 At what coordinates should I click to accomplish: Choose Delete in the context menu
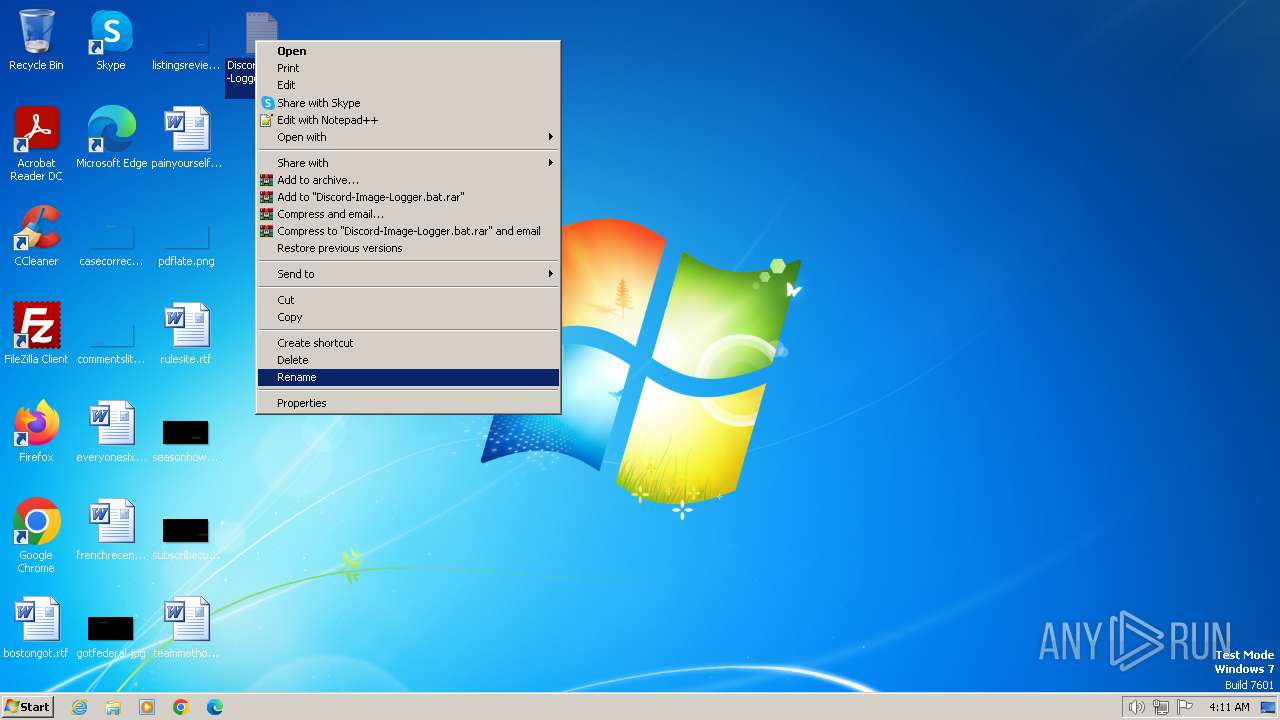point(408,360)
